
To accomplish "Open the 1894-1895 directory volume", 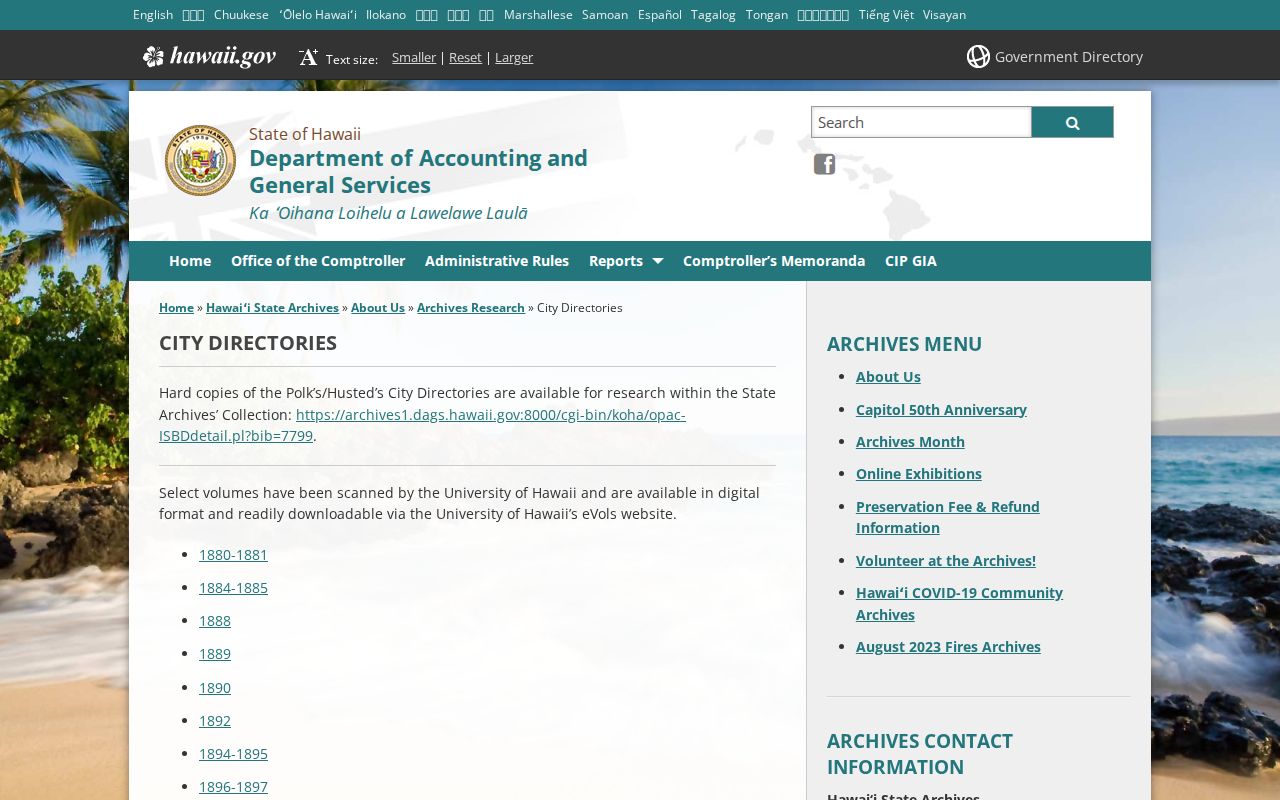I will coord(233,754).
